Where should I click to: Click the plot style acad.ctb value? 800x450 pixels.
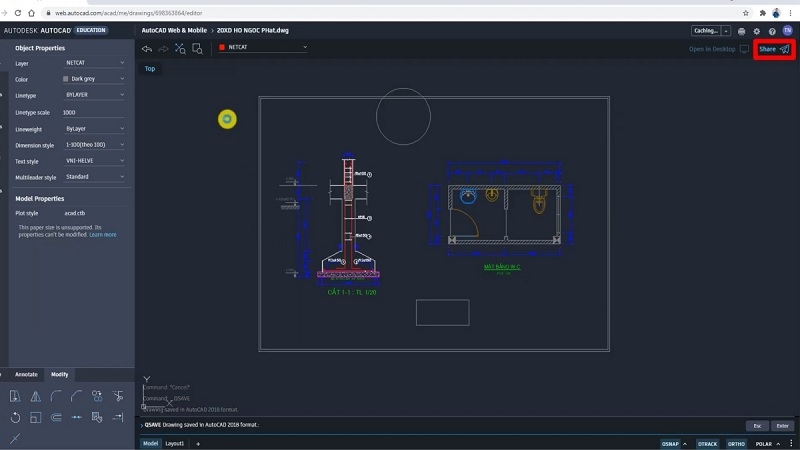point(75,213)
